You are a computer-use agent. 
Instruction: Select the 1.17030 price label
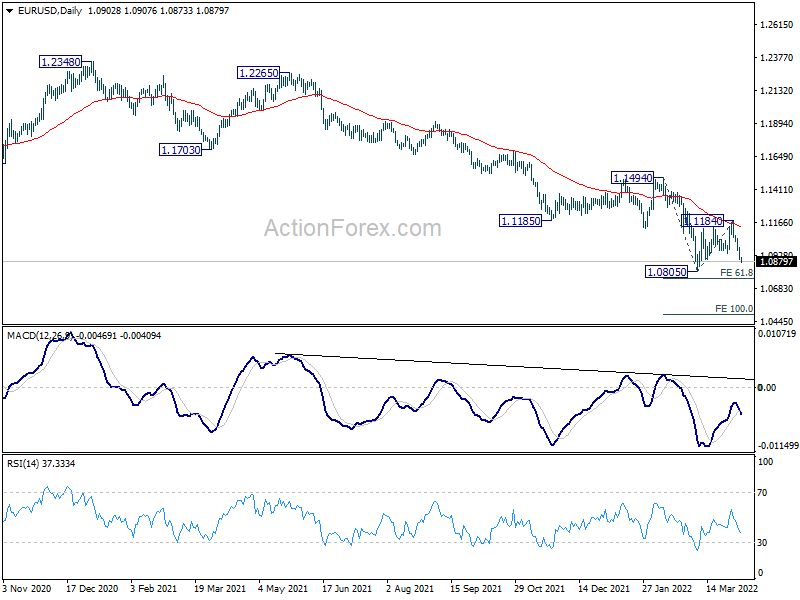coord(181,150)
